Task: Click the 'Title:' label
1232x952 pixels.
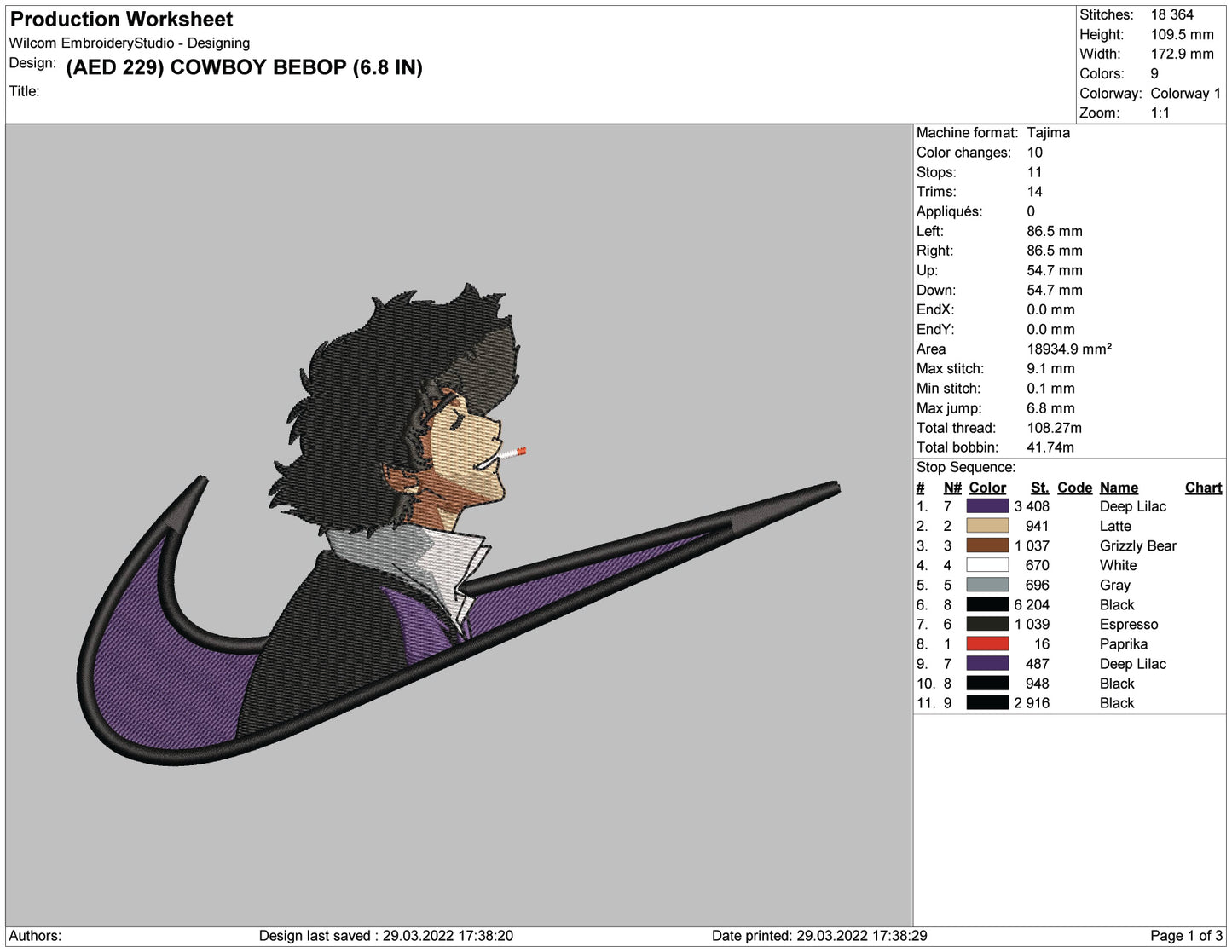Action: (x=24, y=91)
